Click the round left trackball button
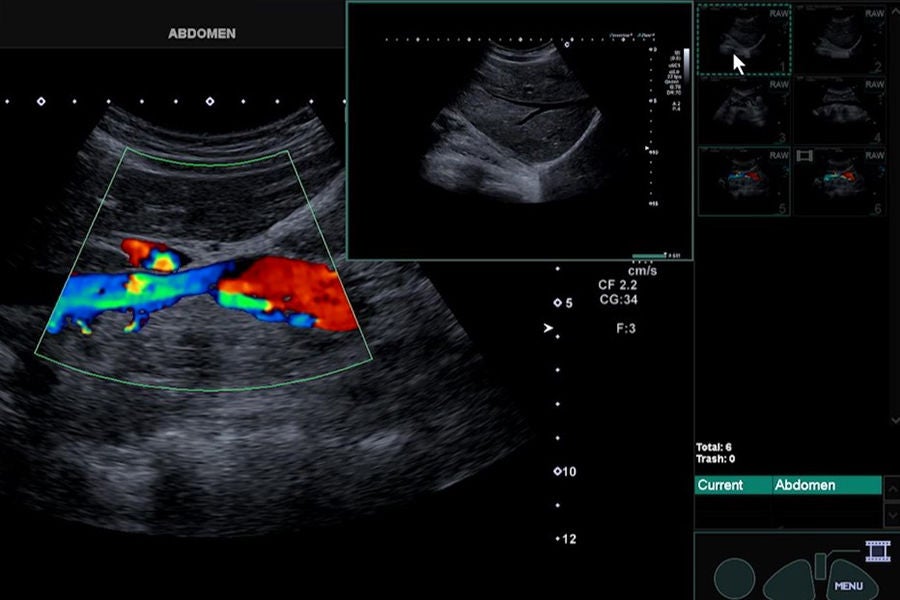 point(734,579)
